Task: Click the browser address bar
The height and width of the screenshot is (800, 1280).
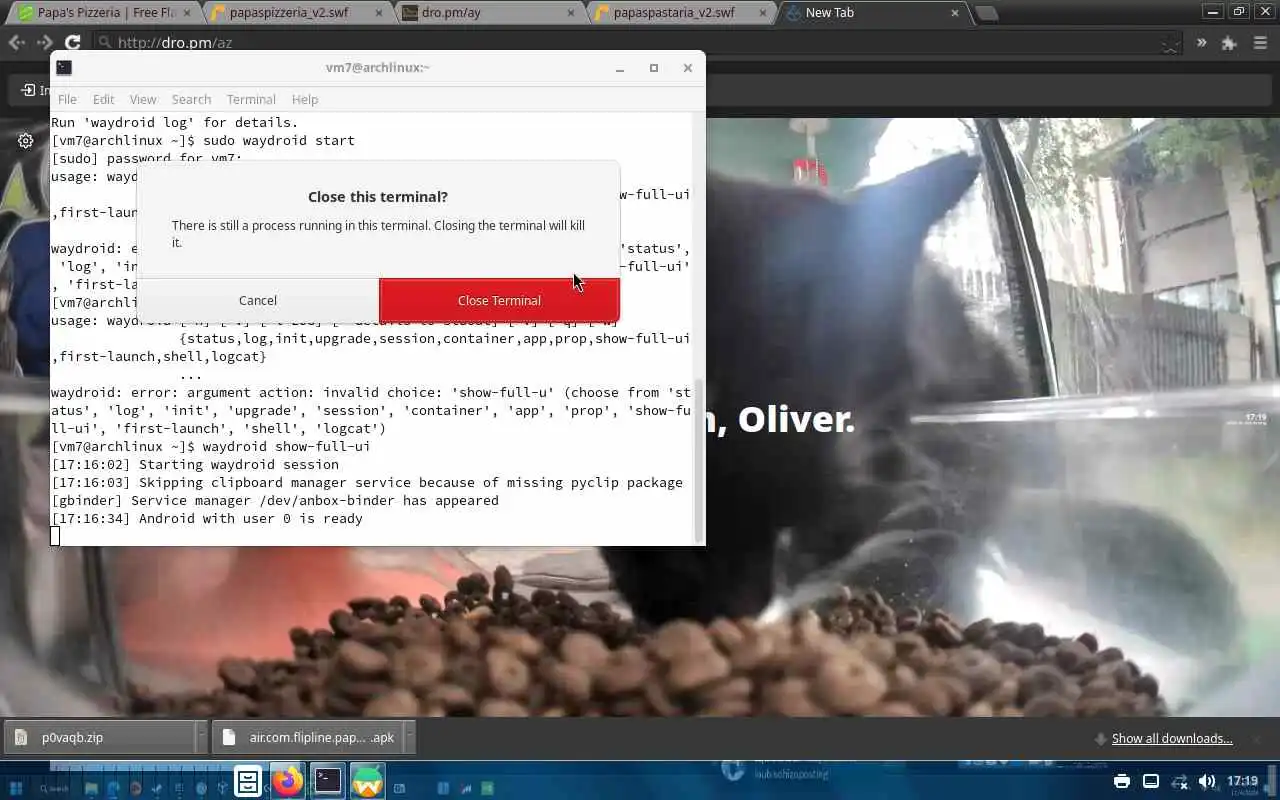Action: click(640, 42)
